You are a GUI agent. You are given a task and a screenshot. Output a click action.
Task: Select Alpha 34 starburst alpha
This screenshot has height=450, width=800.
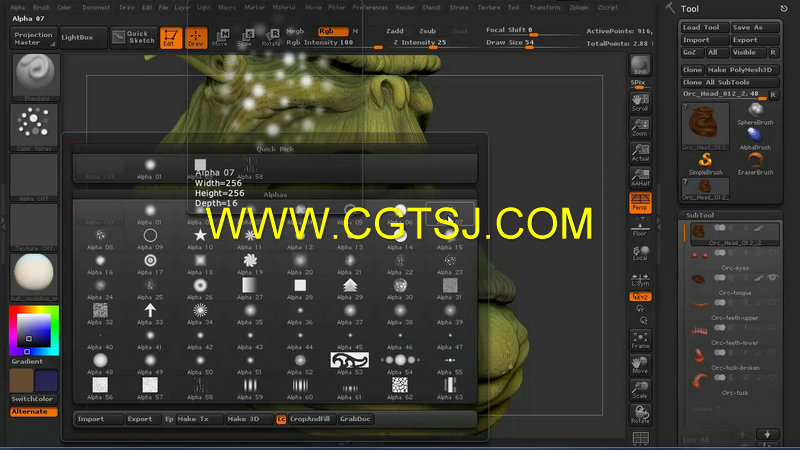click(x=200, y=314)
